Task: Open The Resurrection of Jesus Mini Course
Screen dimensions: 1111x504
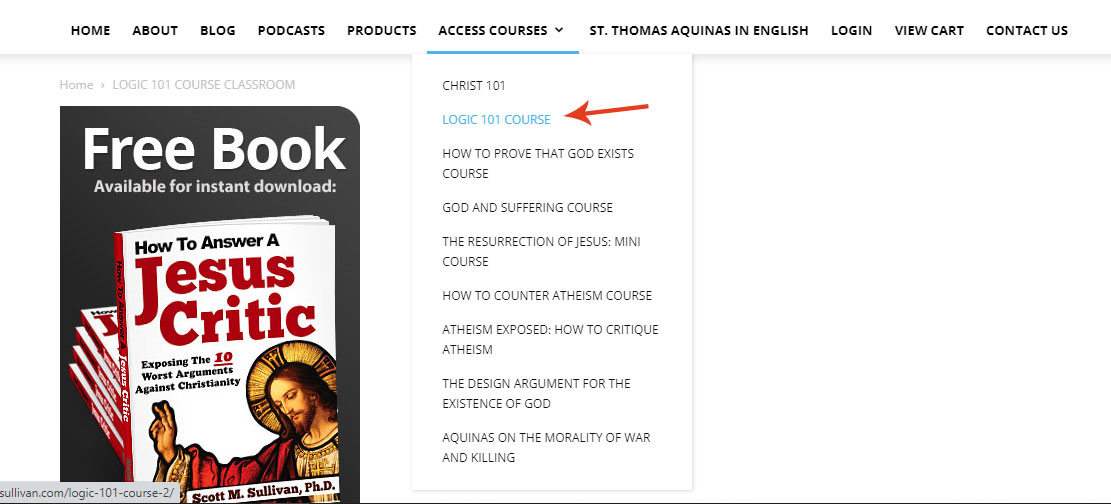Action: 541,252
